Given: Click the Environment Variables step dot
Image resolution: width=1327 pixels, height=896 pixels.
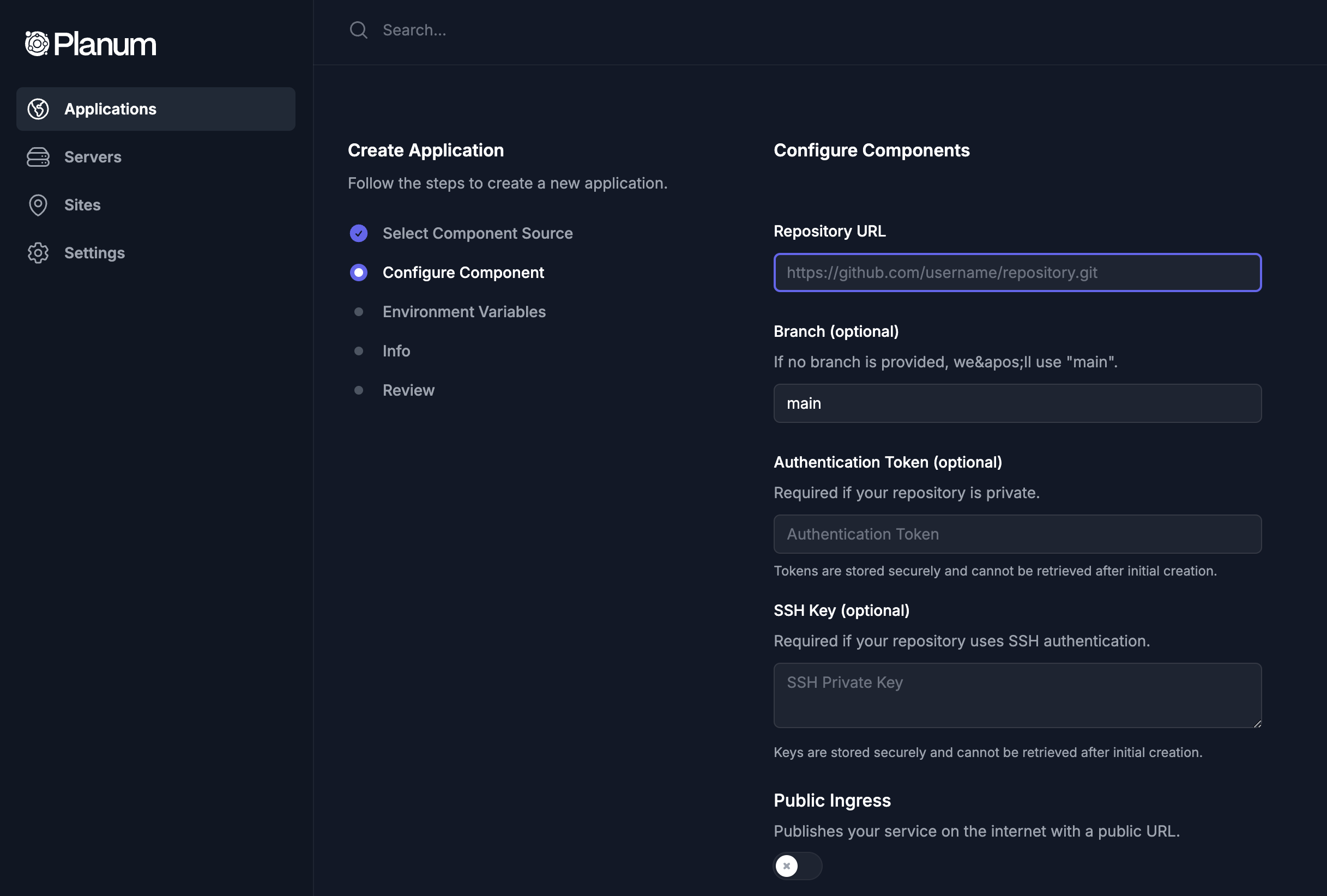Looking at the screenshot, I should click(359, 312).
